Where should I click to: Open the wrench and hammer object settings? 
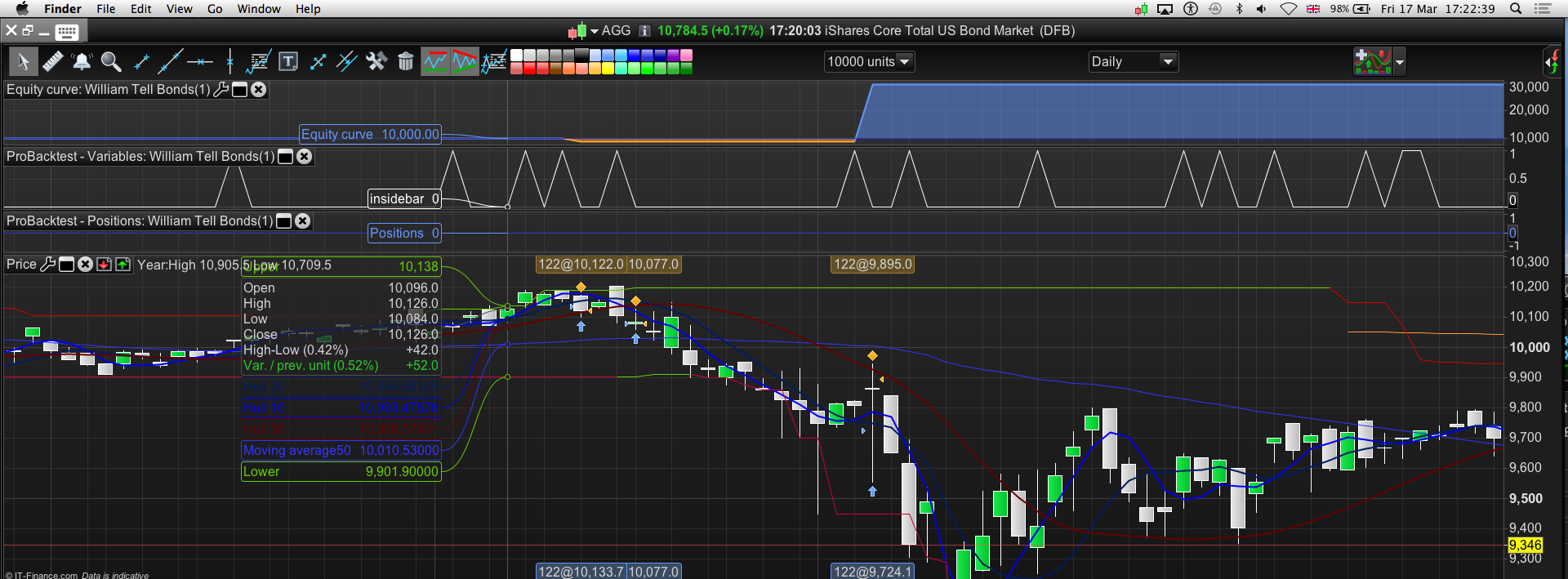[376, 61]
